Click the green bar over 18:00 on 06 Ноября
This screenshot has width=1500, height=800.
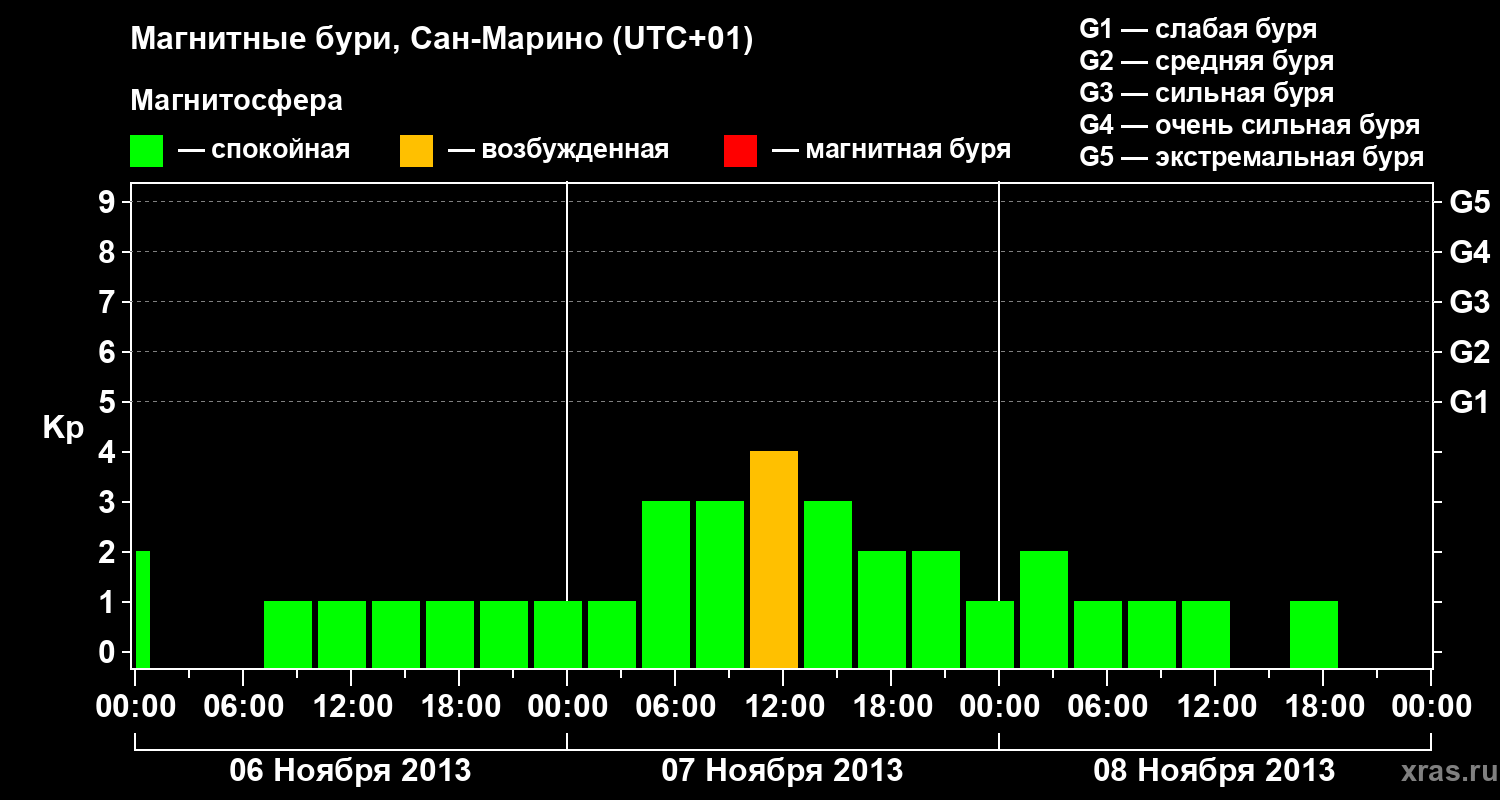point(450,635)
